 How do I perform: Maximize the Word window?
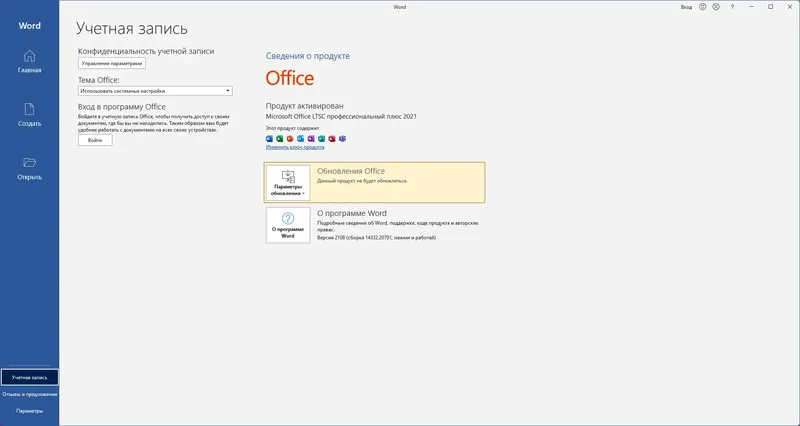pos(771,7)
